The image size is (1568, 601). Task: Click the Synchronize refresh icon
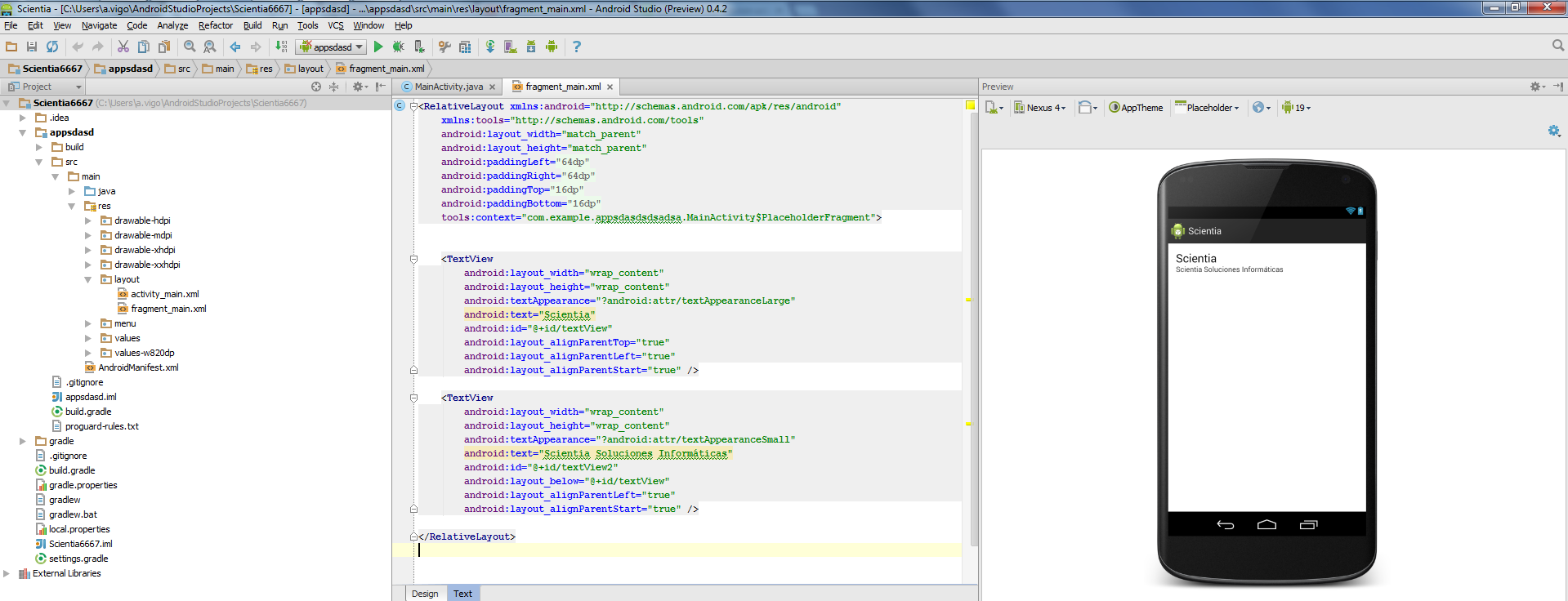[x=52, y=47]
